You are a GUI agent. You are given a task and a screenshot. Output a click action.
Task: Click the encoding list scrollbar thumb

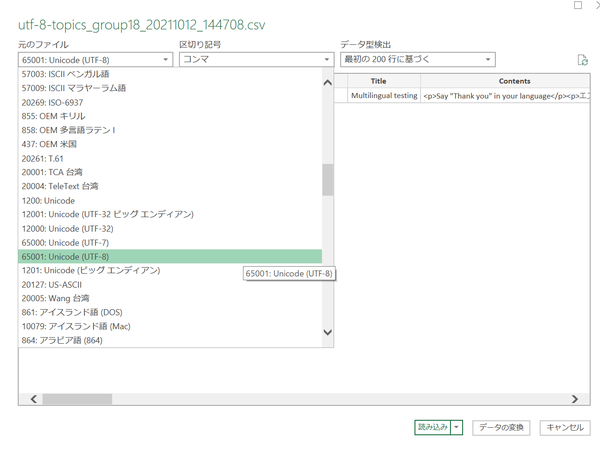coord(328,180)
